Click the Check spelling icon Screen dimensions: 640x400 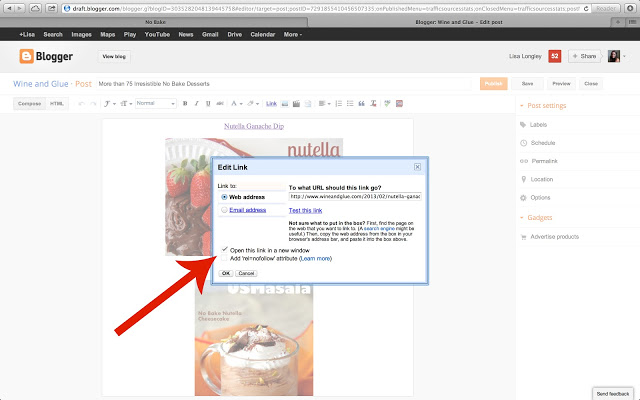pyautogui.click(x=387, y=104)
